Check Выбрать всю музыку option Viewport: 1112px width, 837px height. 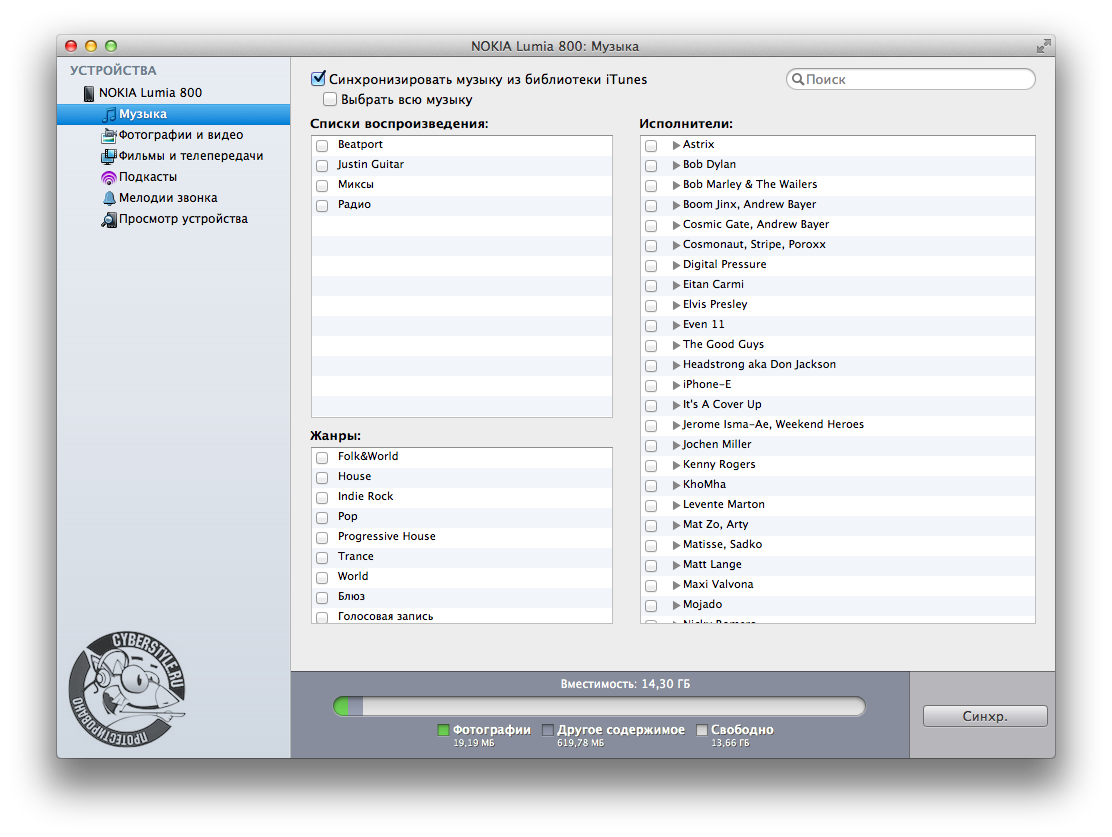[330, 99]
